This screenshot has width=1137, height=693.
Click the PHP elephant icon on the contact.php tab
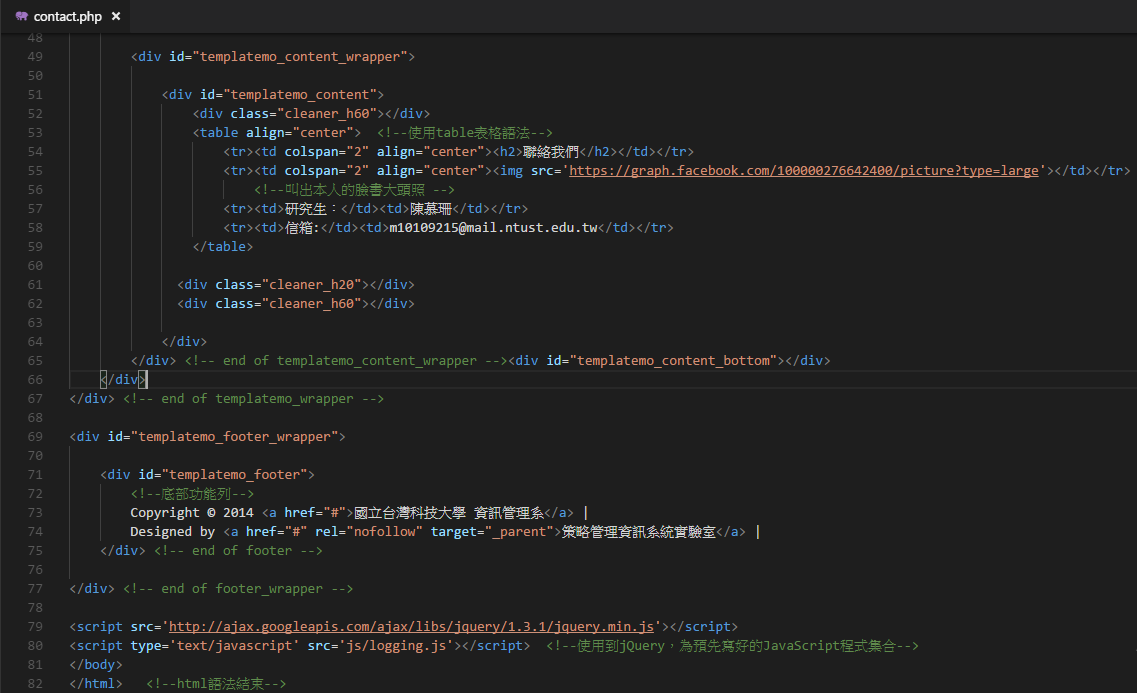point(22,16)
